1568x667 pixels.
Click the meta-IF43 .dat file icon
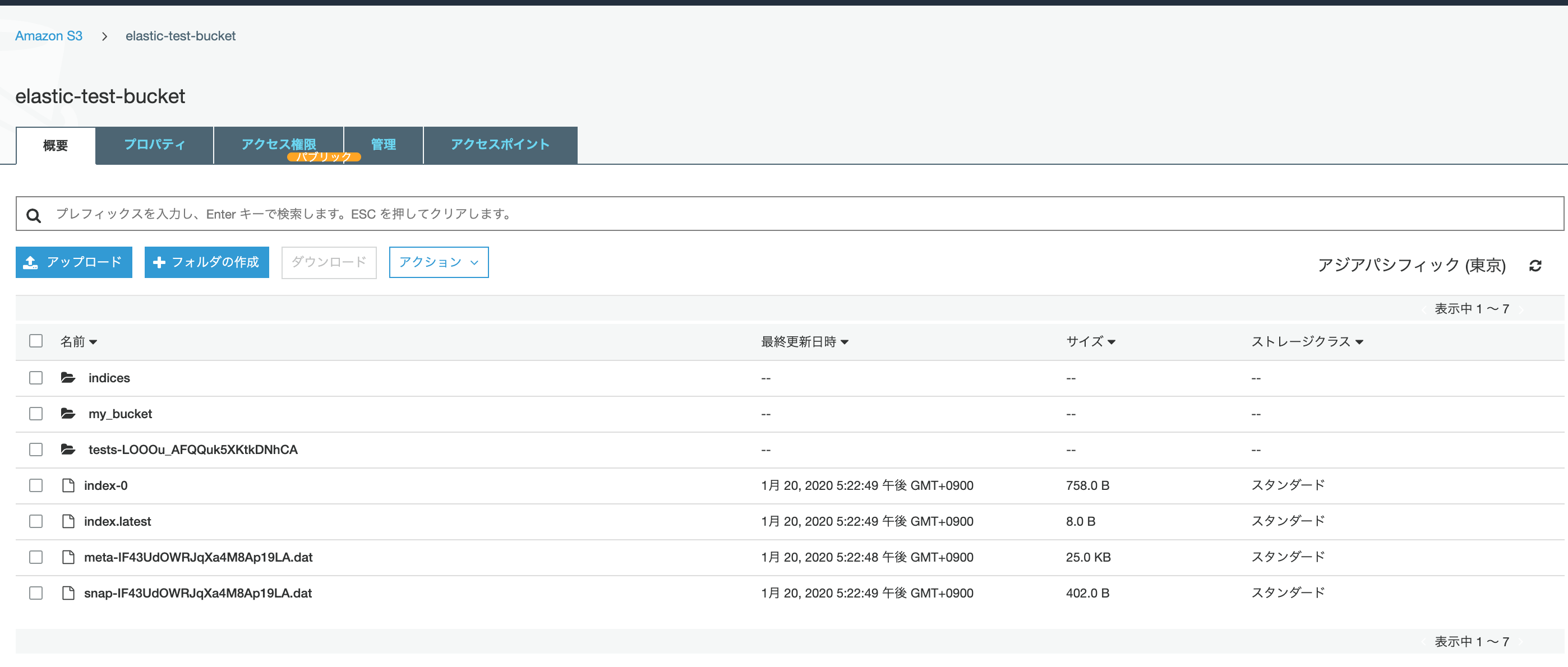[68, 558]
